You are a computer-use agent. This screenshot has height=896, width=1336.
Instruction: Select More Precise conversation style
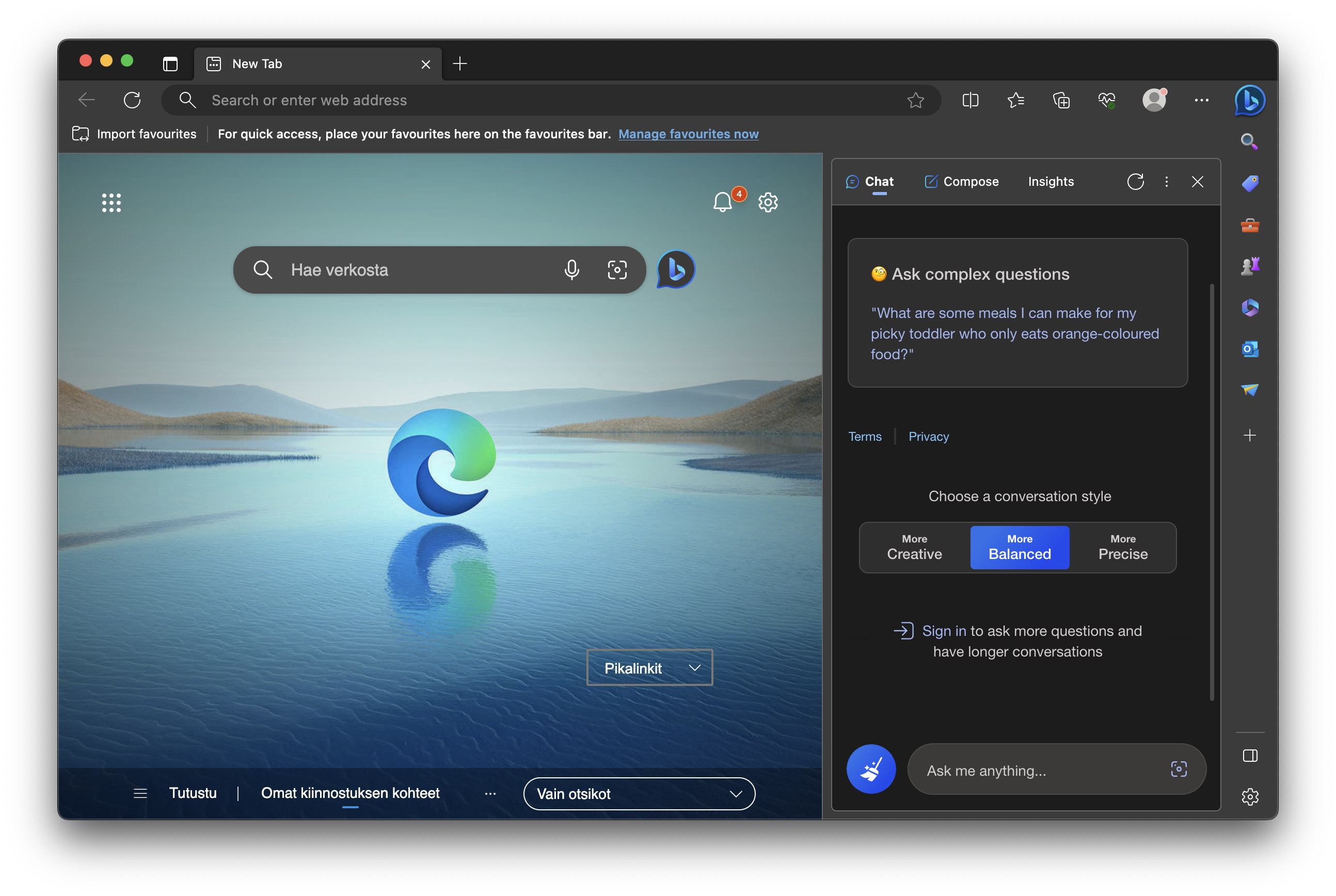1123,548
